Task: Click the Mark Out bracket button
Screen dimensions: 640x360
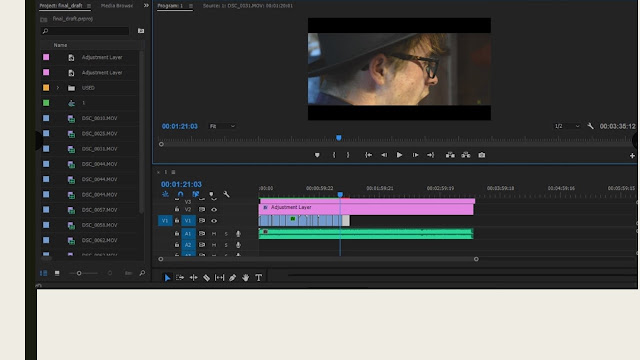Action: [348, 155]
